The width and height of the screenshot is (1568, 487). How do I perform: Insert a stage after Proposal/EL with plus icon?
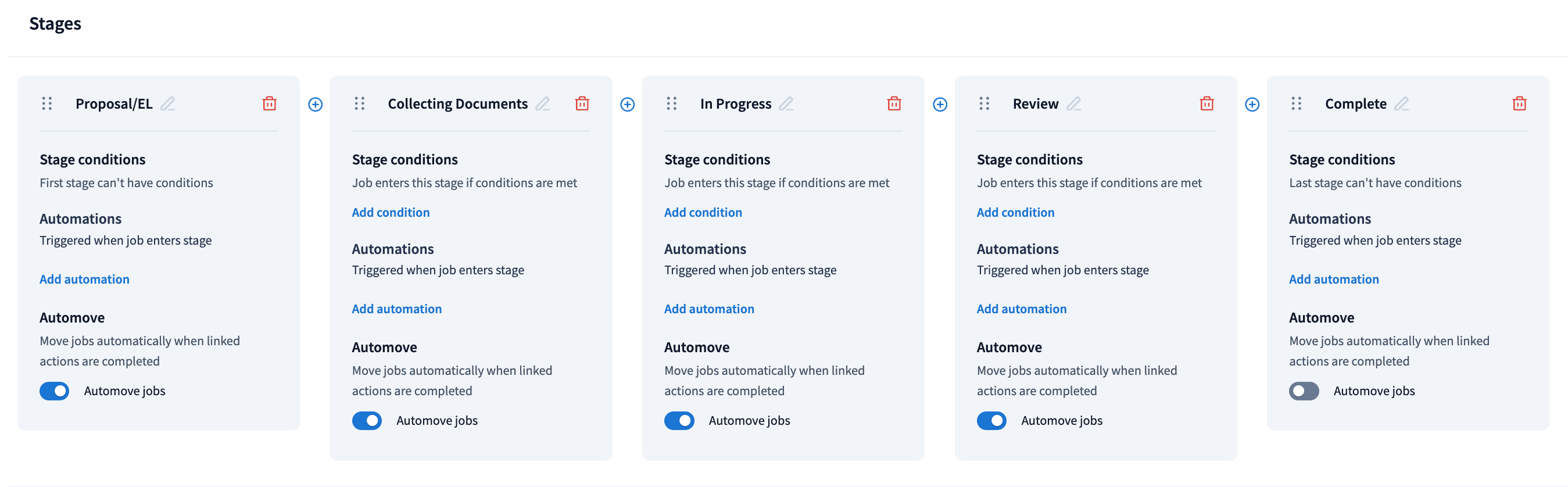[x=316, y=105]
